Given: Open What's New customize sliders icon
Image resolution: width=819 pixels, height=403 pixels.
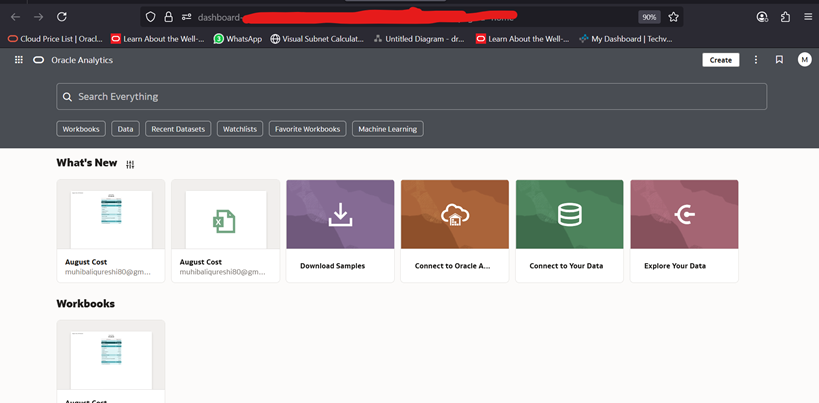Looking at the screenshot, I should (130, 164).
